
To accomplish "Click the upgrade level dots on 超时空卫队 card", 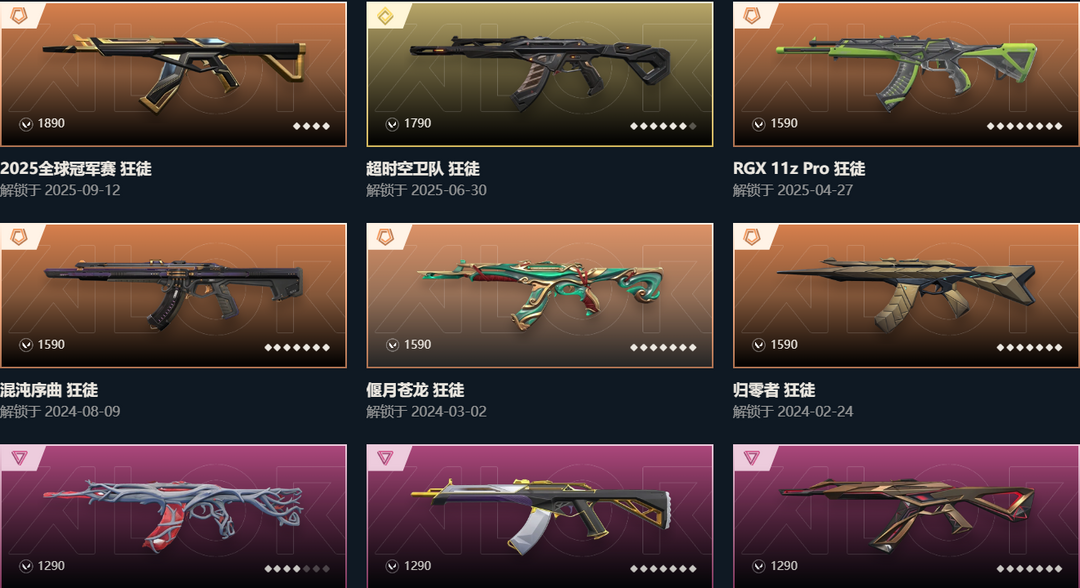I will tap(663, 126).
